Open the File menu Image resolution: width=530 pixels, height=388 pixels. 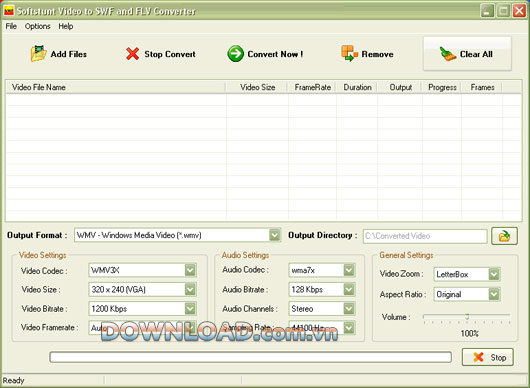coord(11,26)
